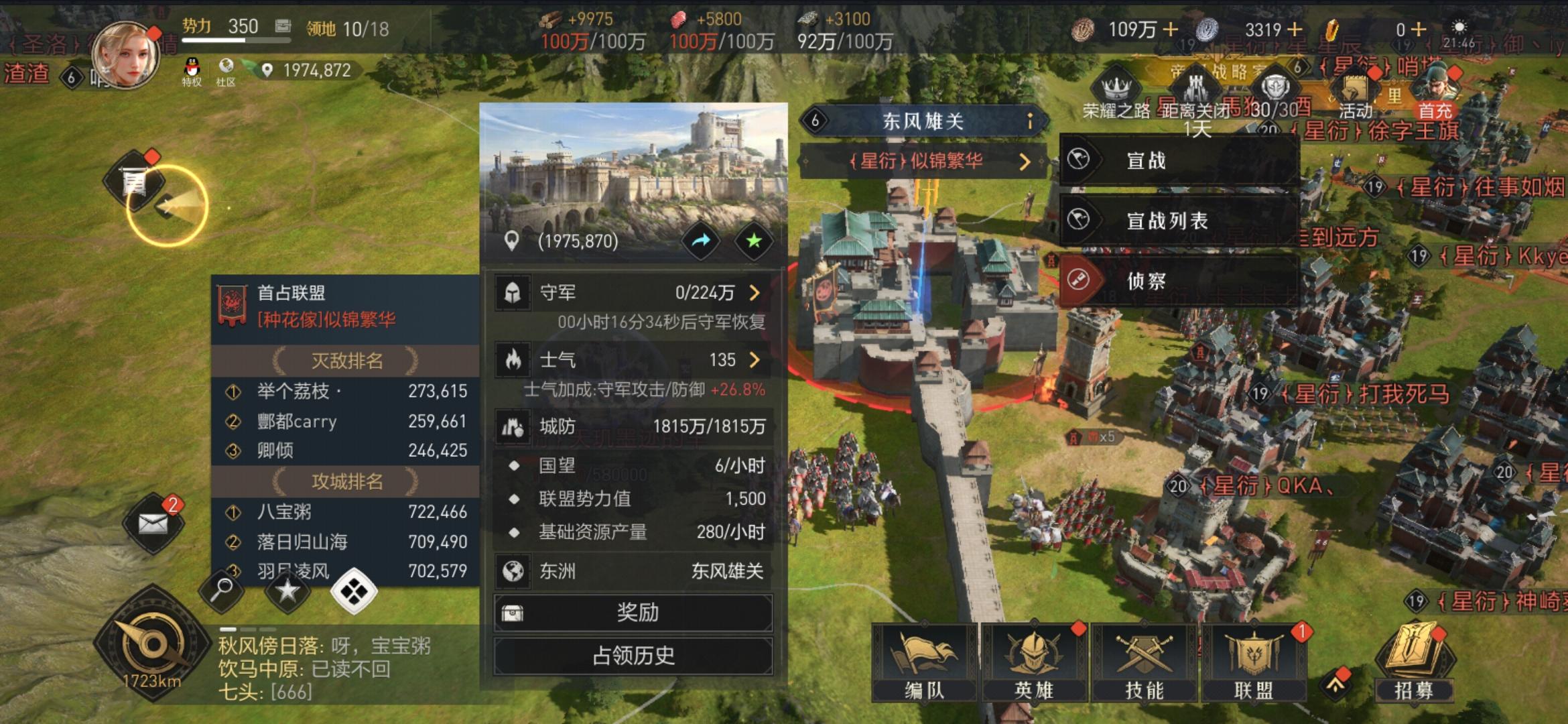Expand the 似锦繁华 alliance chevron
Viewport: 1568px width, 724px height.
coord(1025,162)
